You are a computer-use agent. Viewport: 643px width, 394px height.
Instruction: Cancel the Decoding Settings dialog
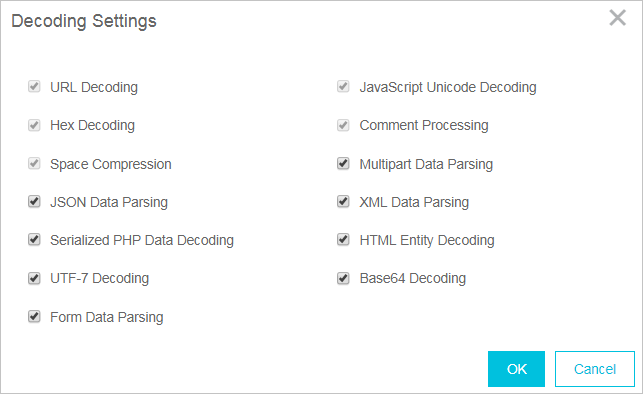pyautogui.click(x=595, y=369)
